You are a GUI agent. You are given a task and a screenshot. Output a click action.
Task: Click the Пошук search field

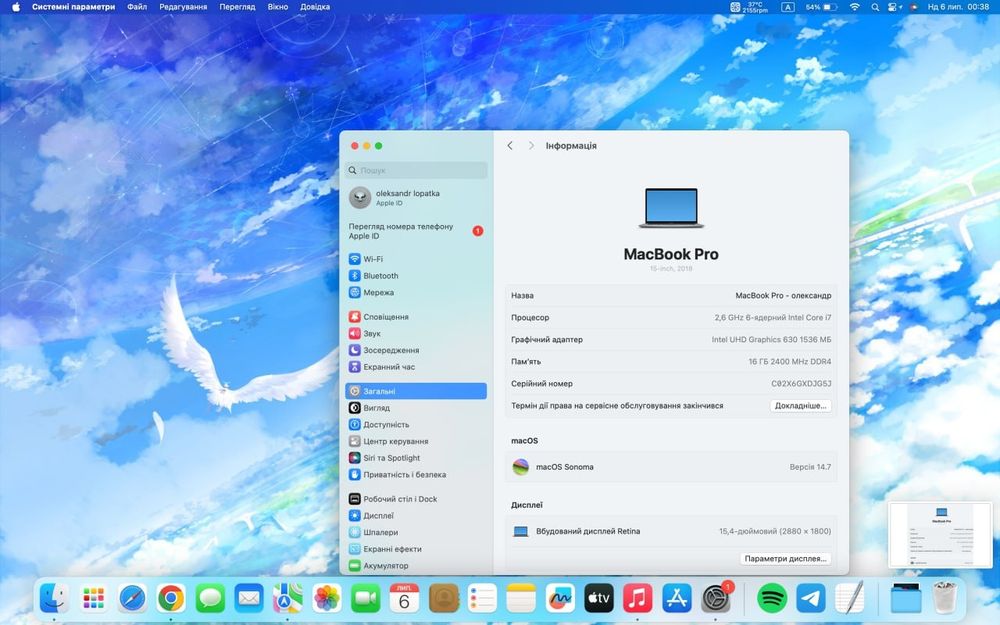416,170
